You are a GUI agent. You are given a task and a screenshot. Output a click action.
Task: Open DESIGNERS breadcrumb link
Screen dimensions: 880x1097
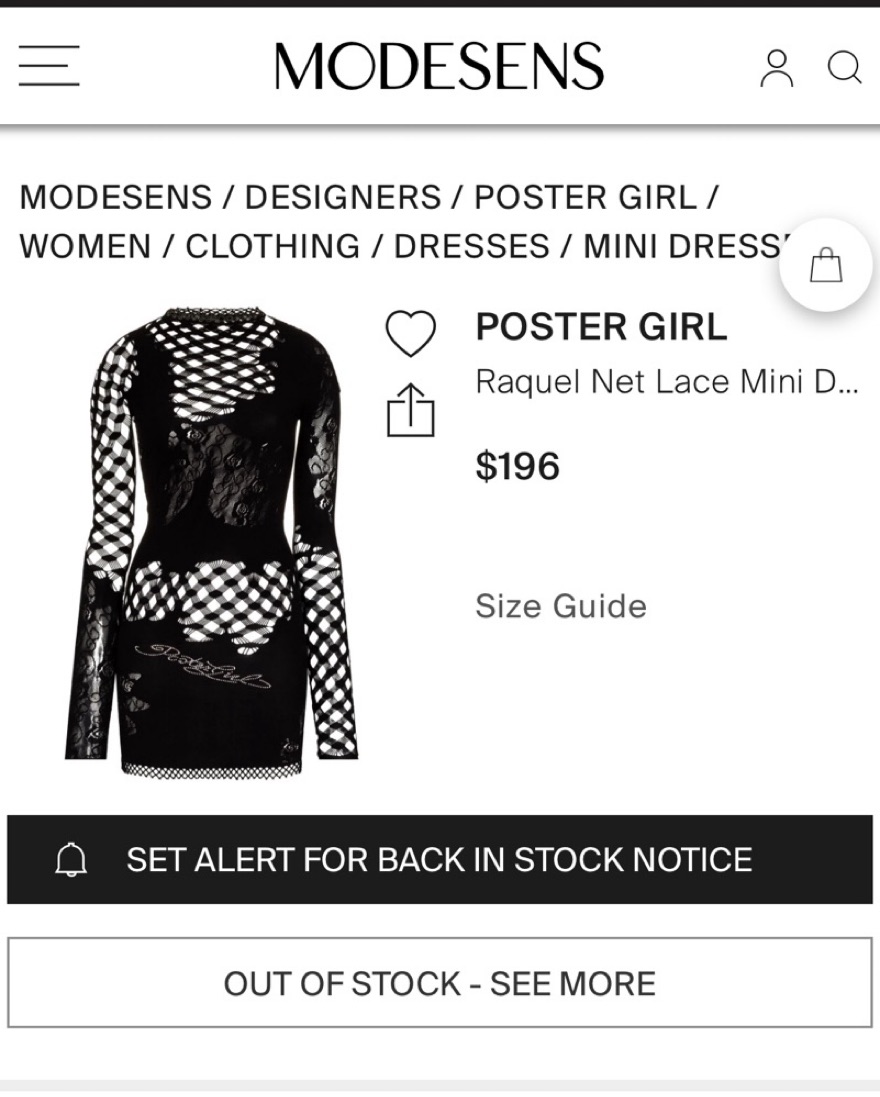(343, 197)
